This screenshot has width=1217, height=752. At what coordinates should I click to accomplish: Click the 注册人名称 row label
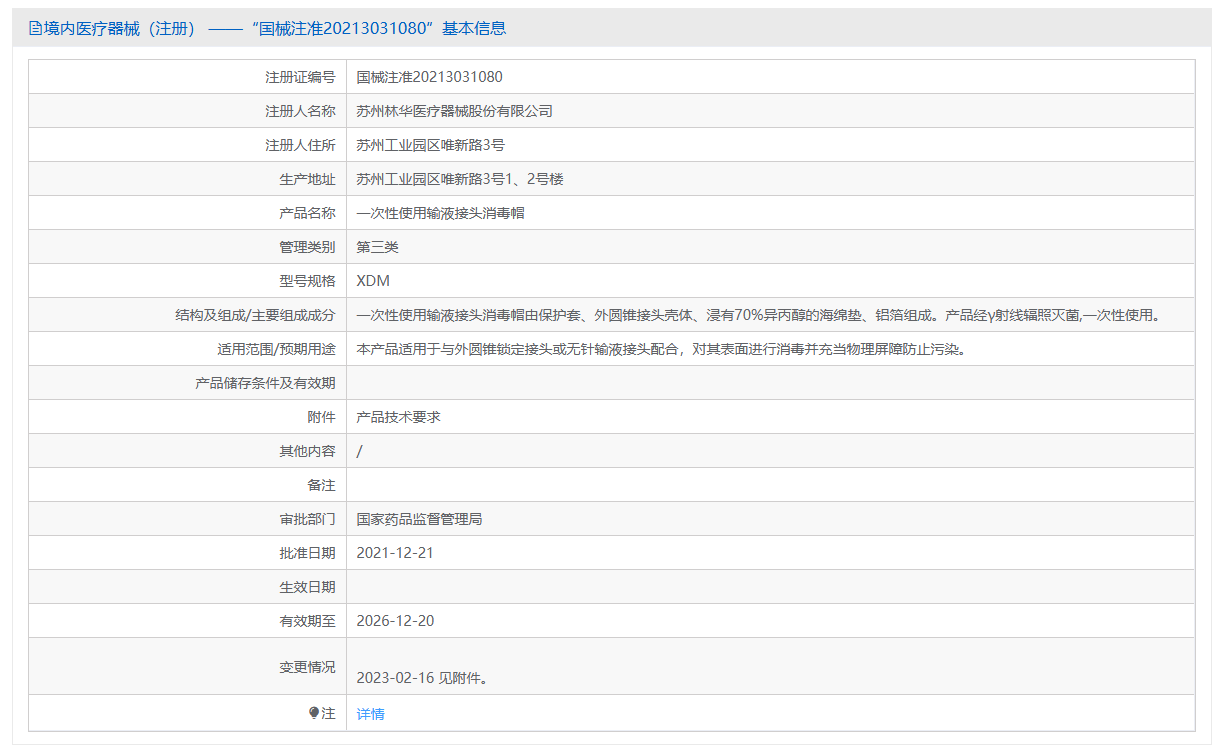click(x=300, y=111)
